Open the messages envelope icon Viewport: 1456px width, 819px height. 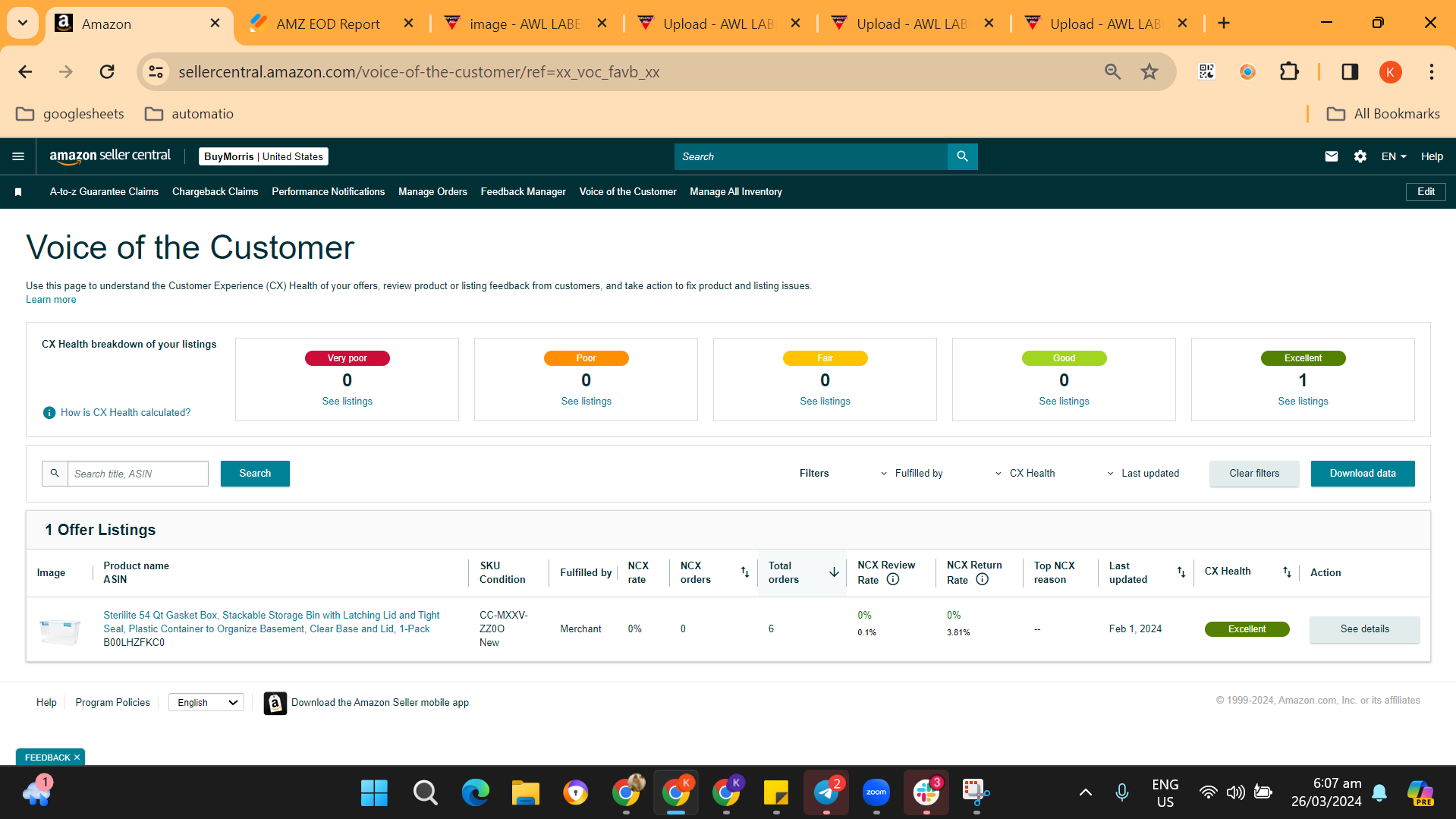coord(1331,156)
